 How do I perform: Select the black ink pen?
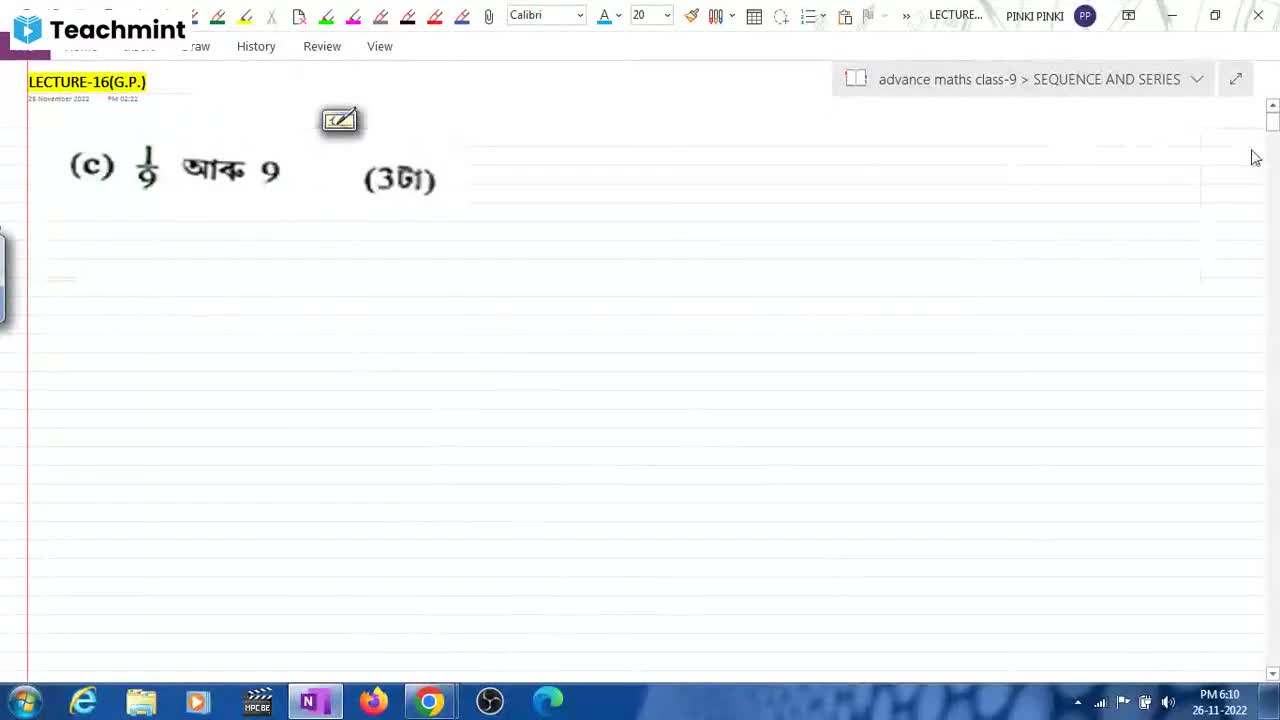[x=407, y=16]
